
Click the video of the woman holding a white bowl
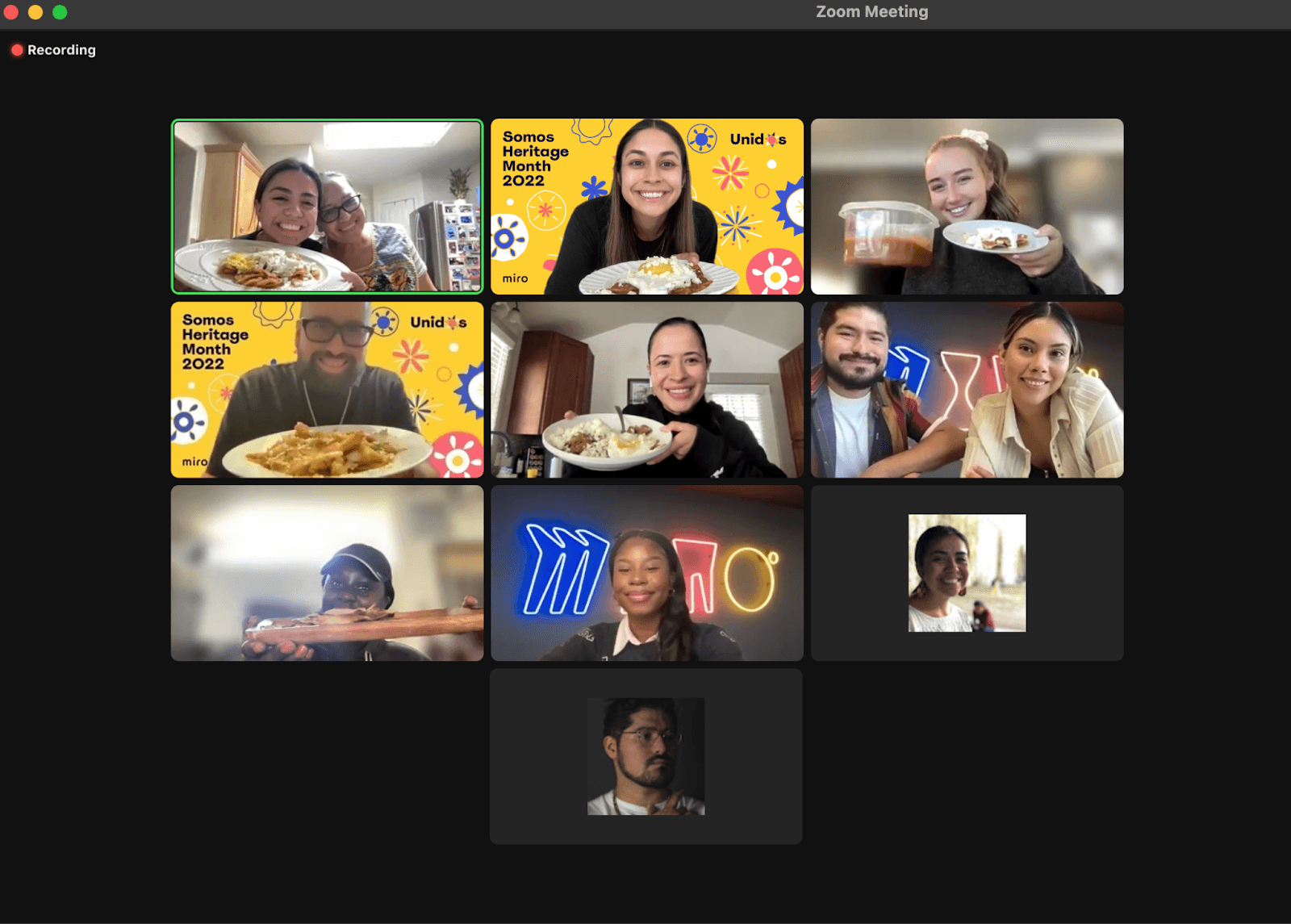pyautogui.click(x=646, y=390)
